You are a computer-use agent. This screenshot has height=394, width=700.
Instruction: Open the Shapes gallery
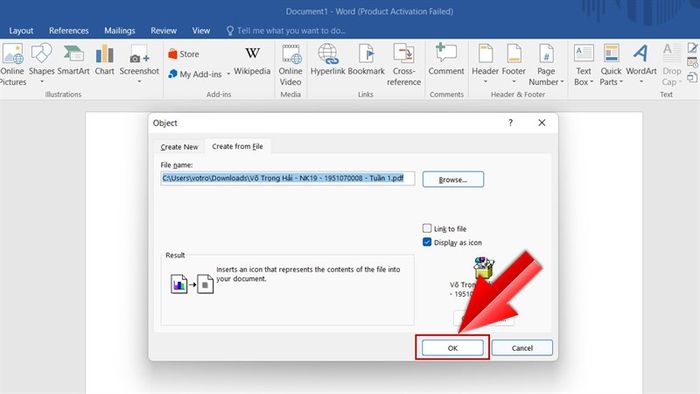[42, 62]
